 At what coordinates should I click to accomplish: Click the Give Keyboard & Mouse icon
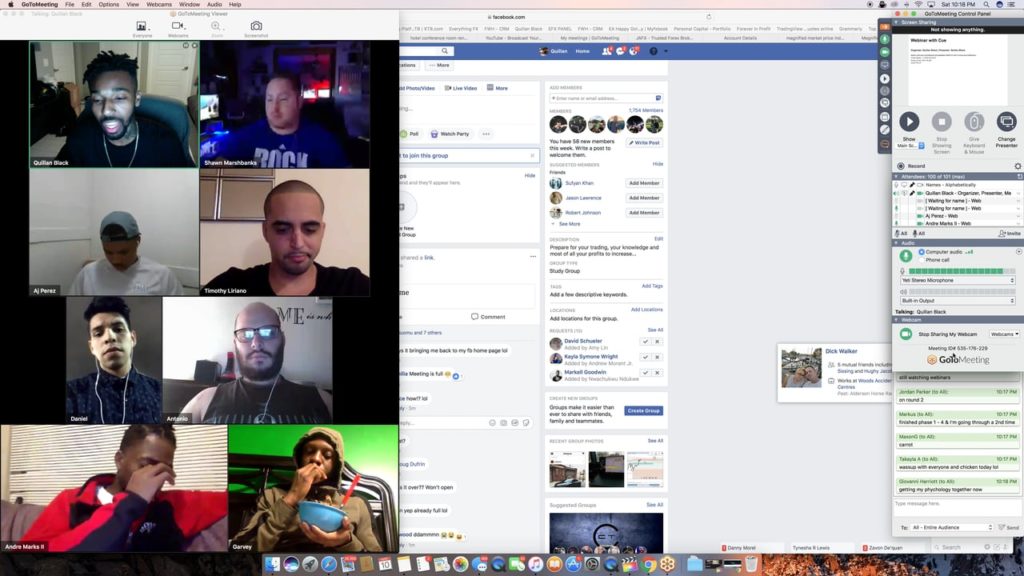[x=974, y=121]
